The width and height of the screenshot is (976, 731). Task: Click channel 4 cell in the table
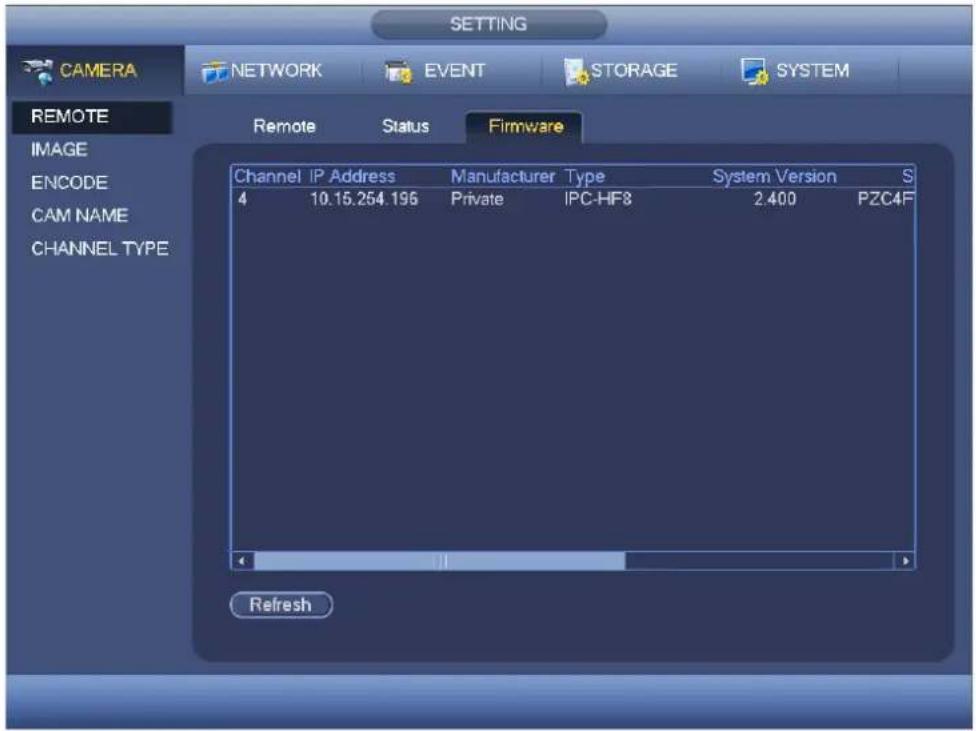(242, 199)
